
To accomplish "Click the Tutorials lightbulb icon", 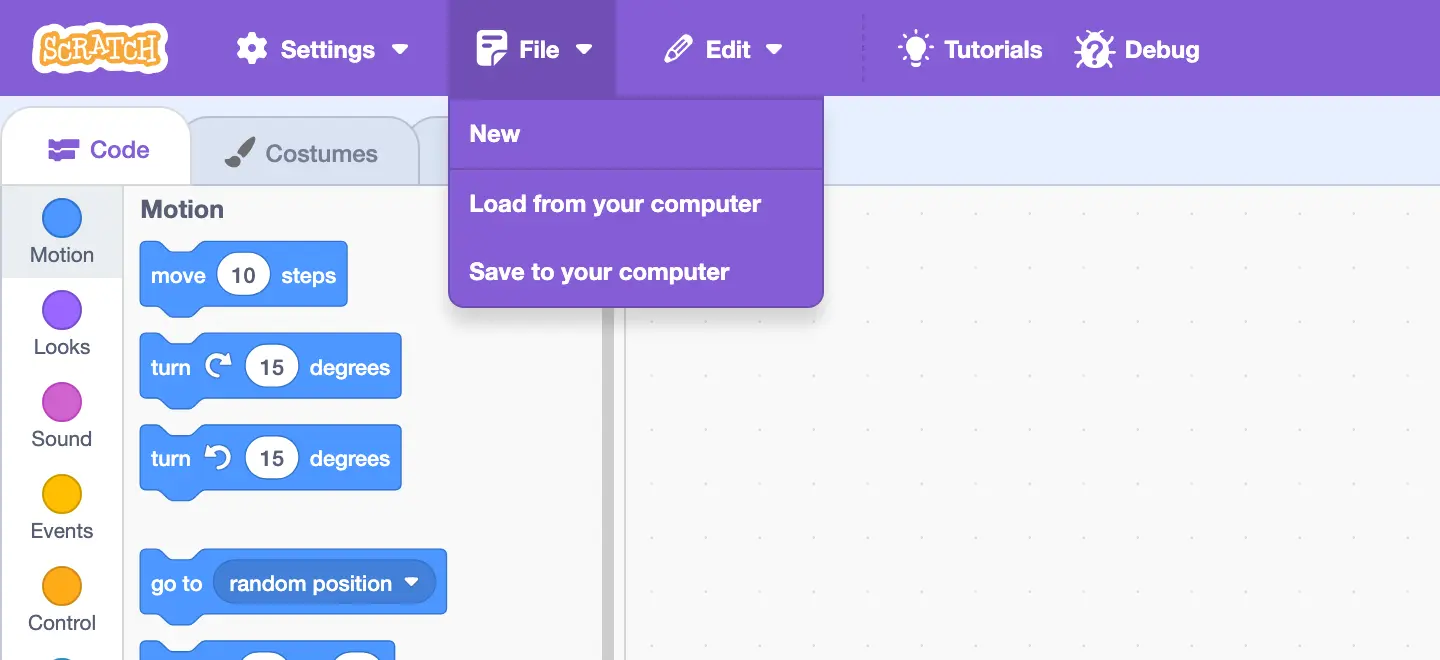I will tap(915, 49).
